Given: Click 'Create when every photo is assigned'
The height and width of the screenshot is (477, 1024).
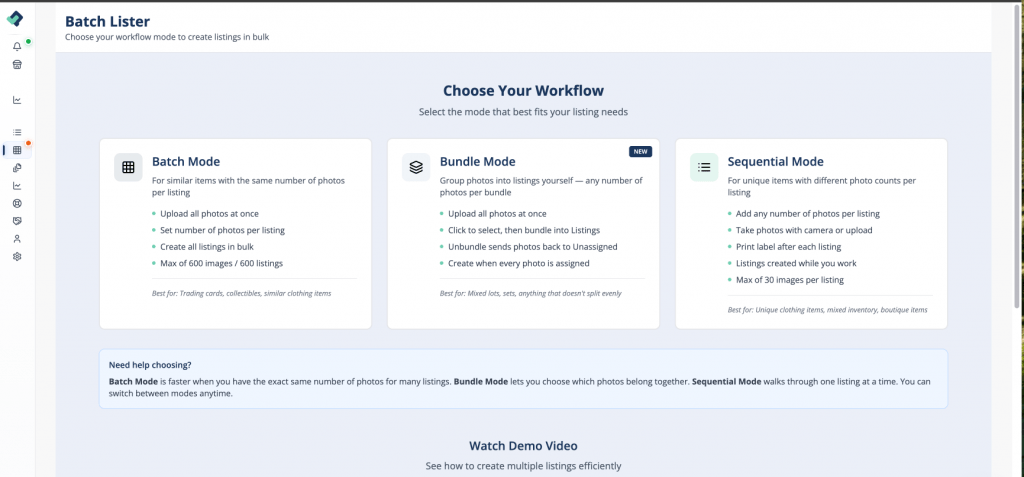Looking at the screenshot, I should coord(519,263).
